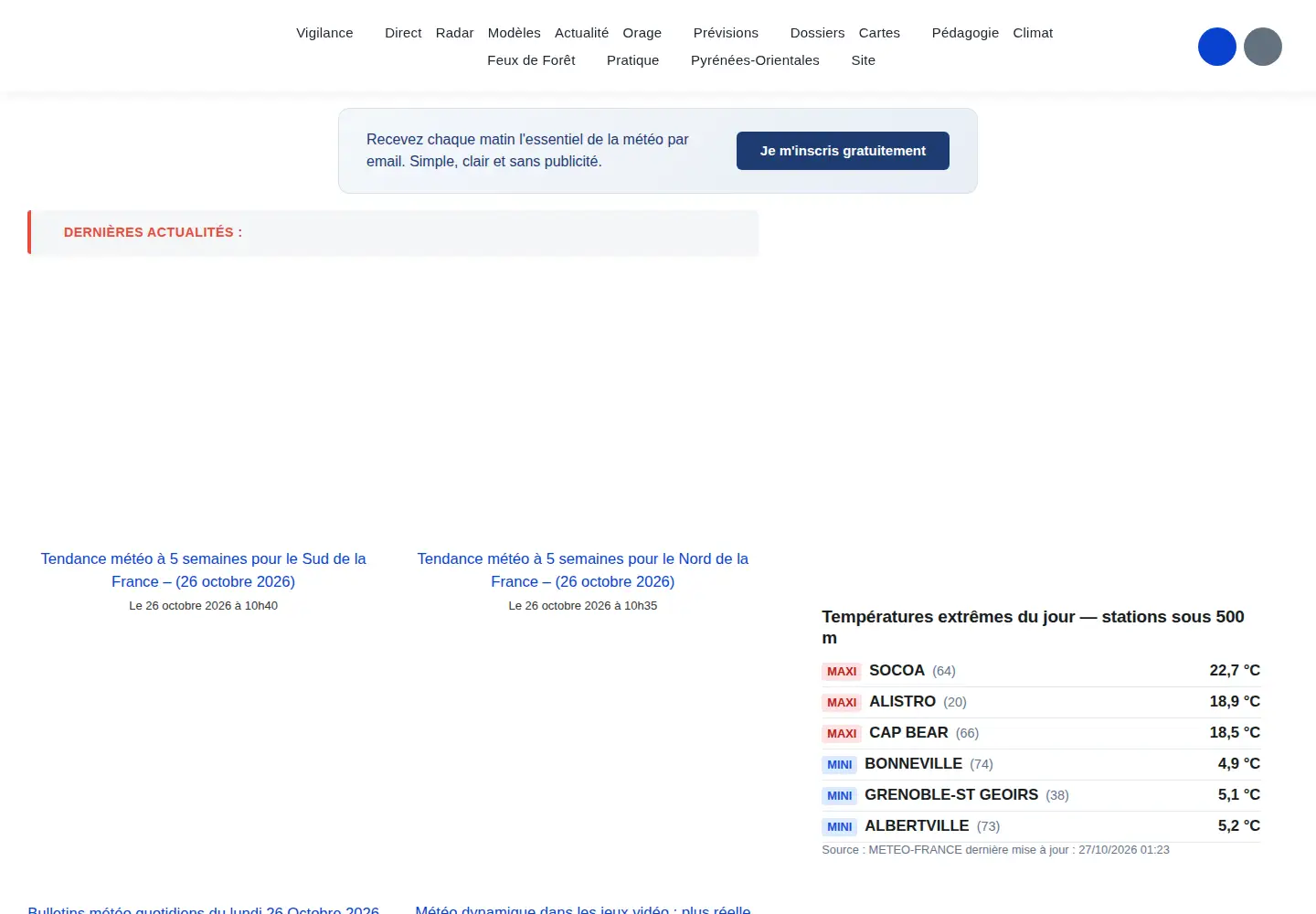This screenshot has width=1316, height=914.
Task: Select Modèles in the navigation bar
Action: (x=515, y=33)
